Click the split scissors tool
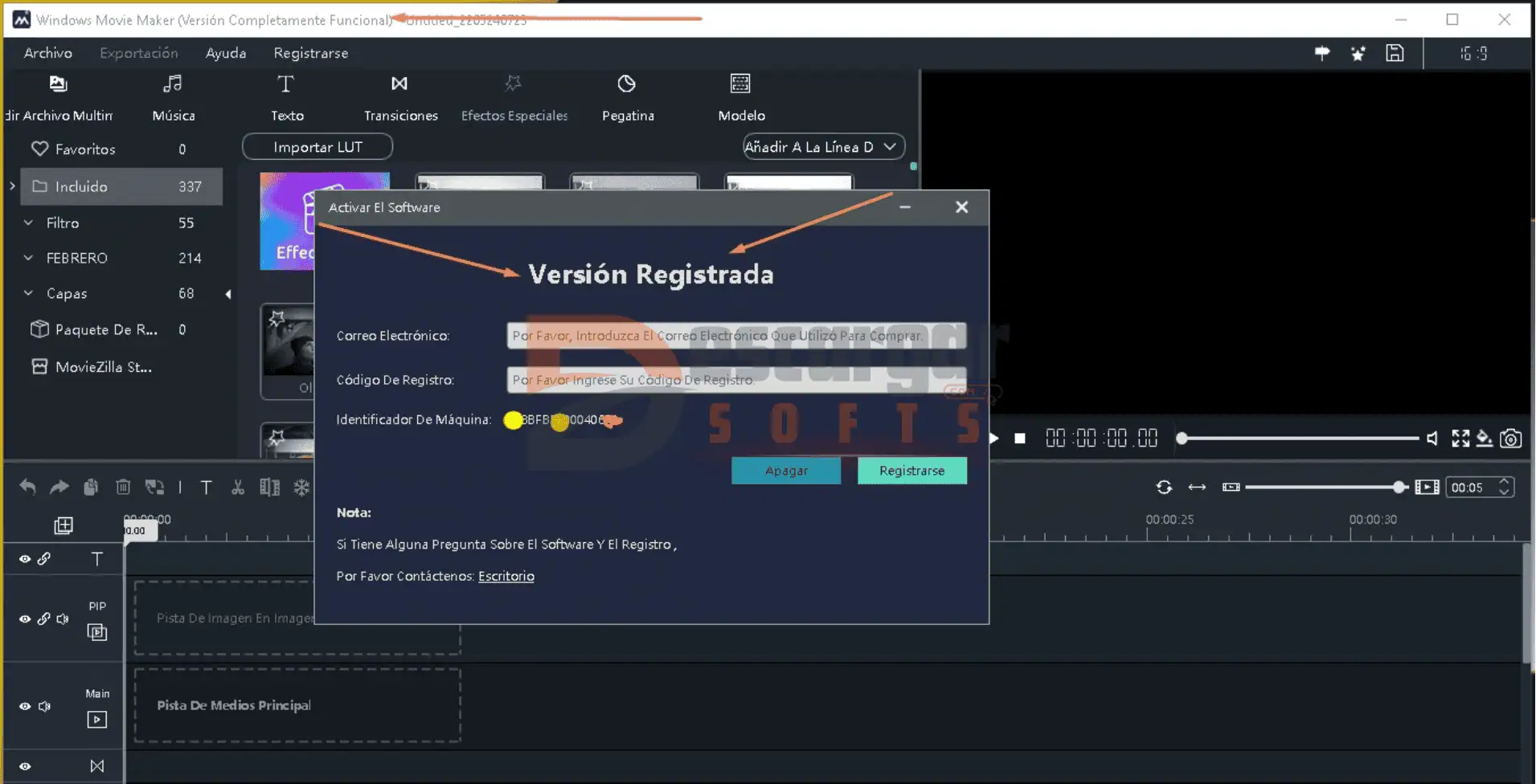1536x784 pixels. point(237,487)
